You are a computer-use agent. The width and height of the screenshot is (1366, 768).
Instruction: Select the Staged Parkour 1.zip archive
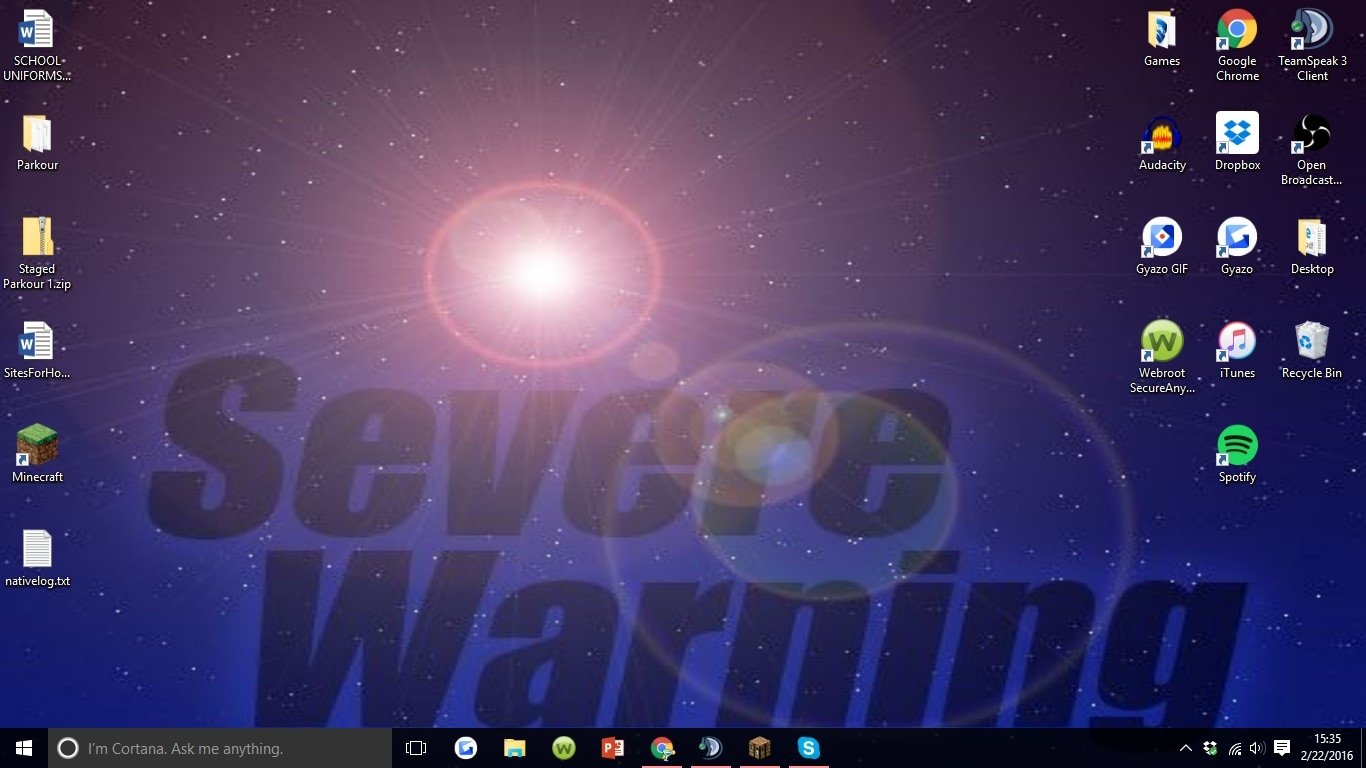pyautogui.click(x=37, y=254)
